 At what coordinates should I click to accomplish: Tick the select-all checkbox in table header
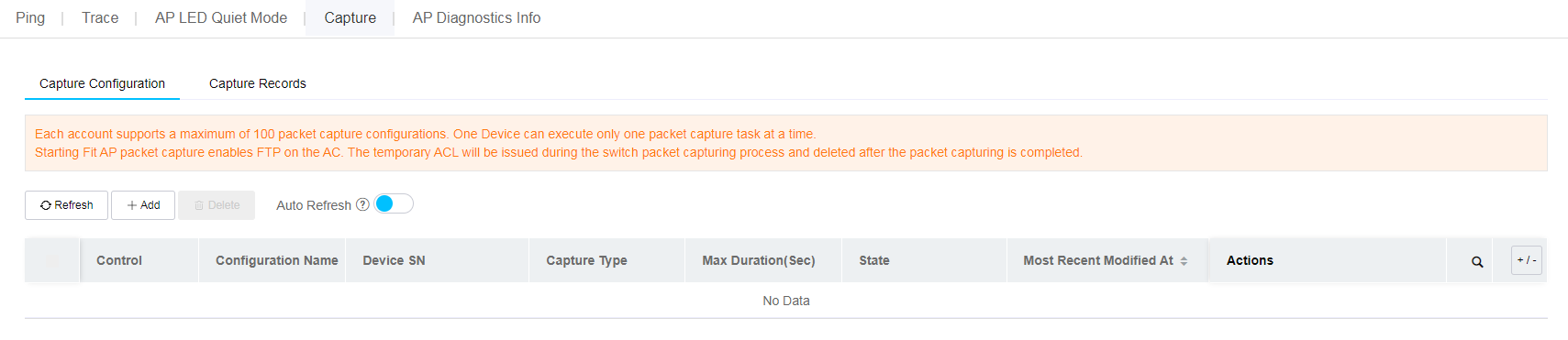(x=51, y=260)
